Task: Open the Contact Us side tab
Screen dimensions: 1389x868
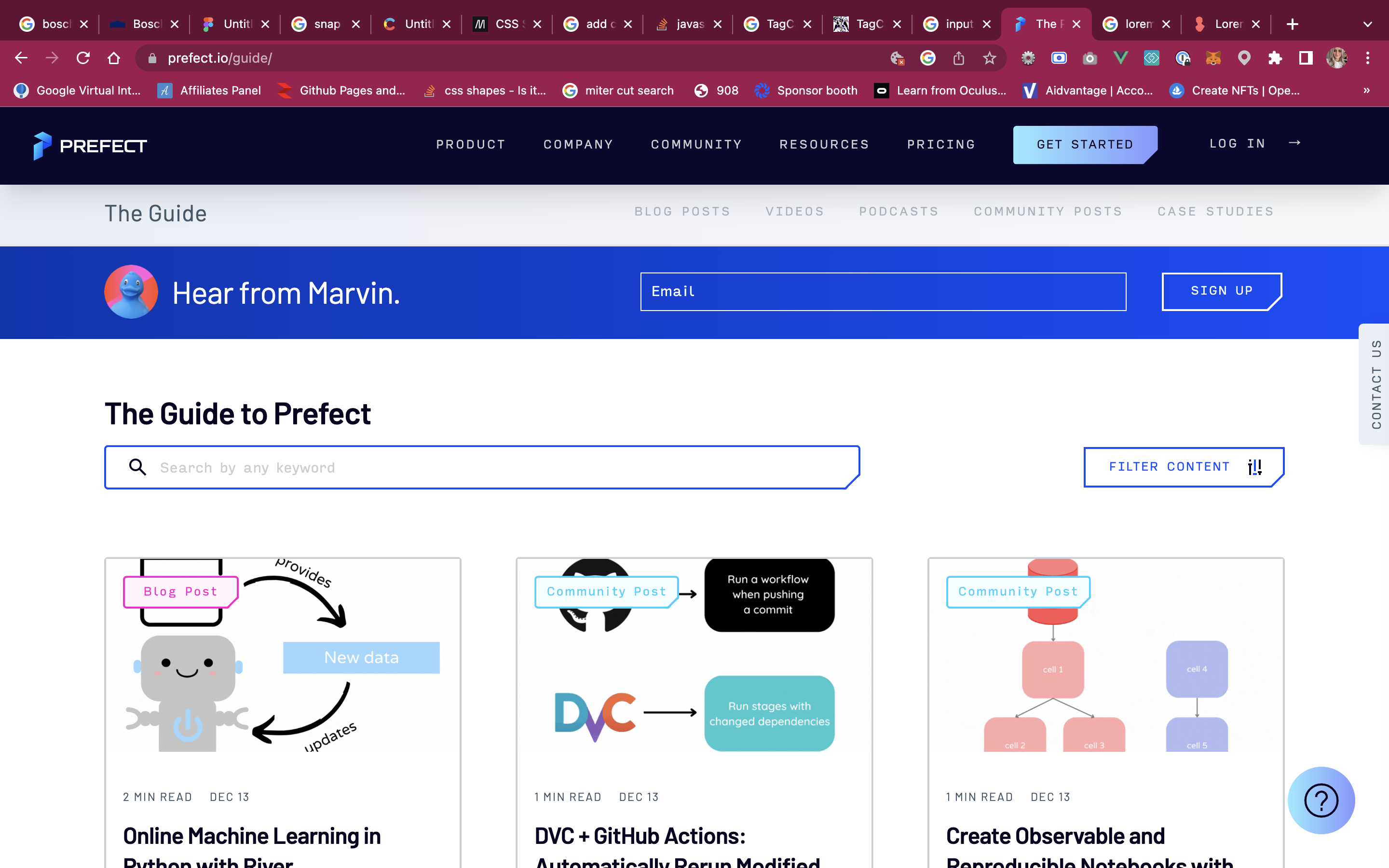Action: click(1375, 384)
